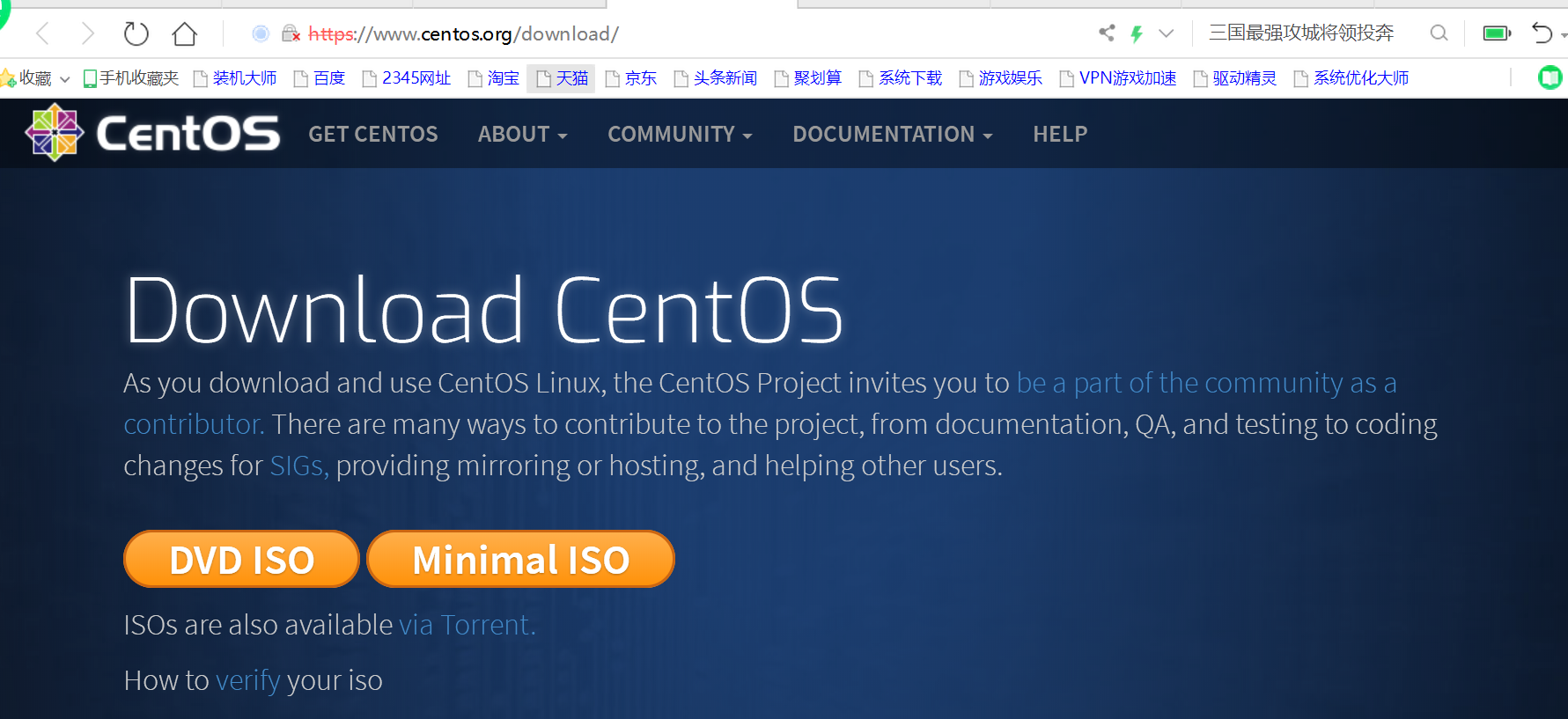
Task: Click the Minimal ISO download button
Action: (x=520, y=559)
